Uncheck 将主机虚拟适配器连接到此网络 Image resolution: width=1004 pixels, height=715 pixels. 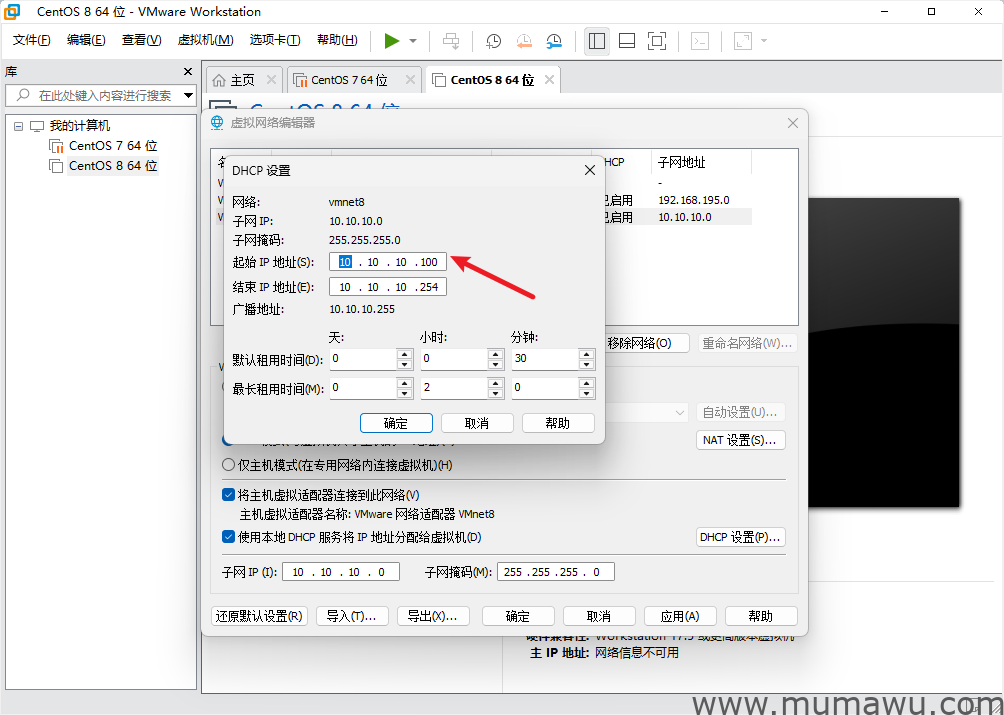[x=229, y=494]
